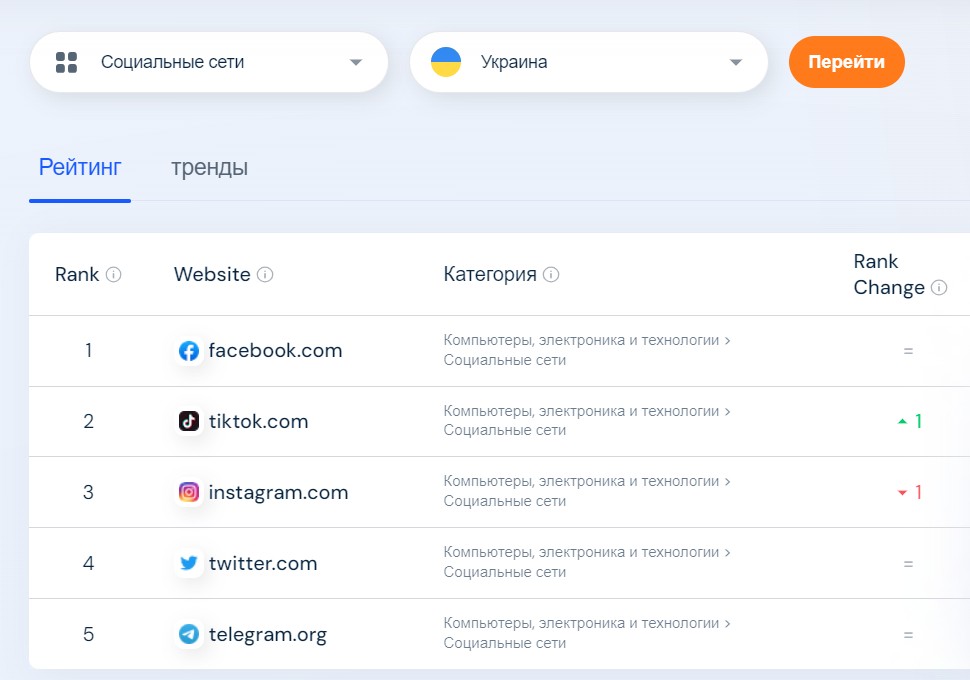Click info icon next to Категория header
The width and height of the screenshot is (970, 680).
551,274
